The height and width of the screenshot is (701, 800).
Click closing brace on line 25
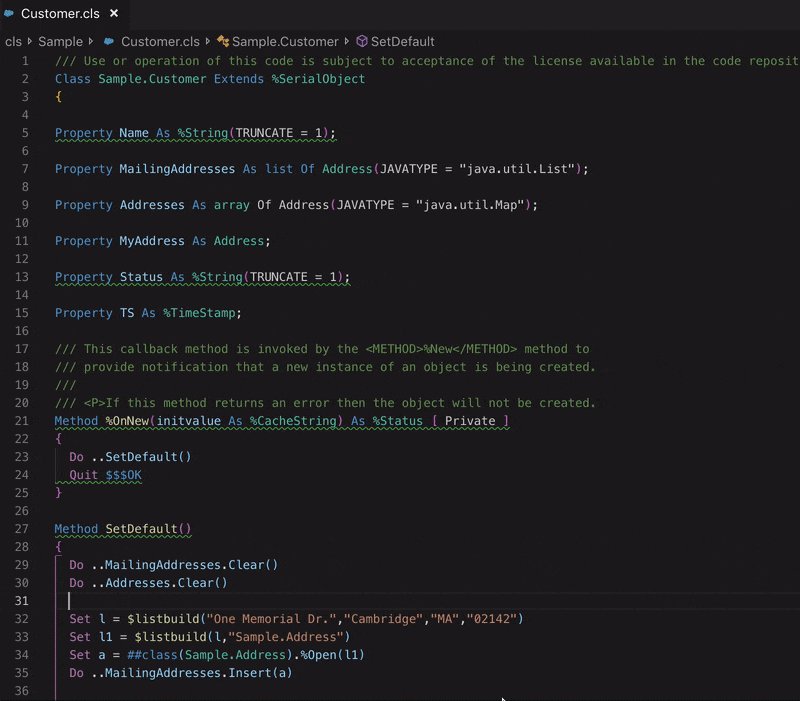(x=58, y=493)
